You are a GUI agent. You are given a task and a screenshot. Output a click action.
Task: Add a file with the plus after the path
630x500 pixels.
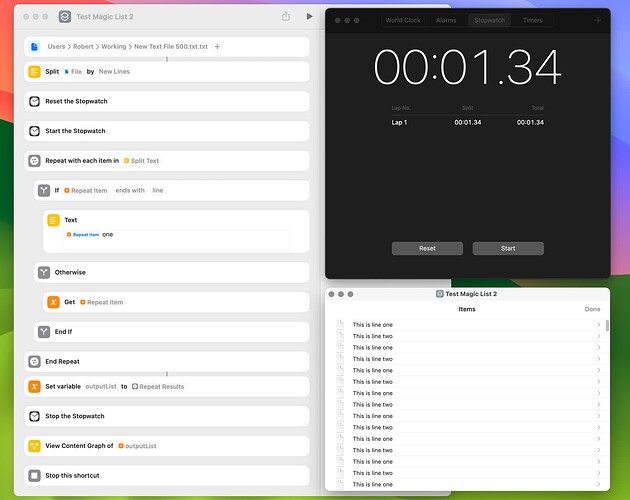click(217, 47)
